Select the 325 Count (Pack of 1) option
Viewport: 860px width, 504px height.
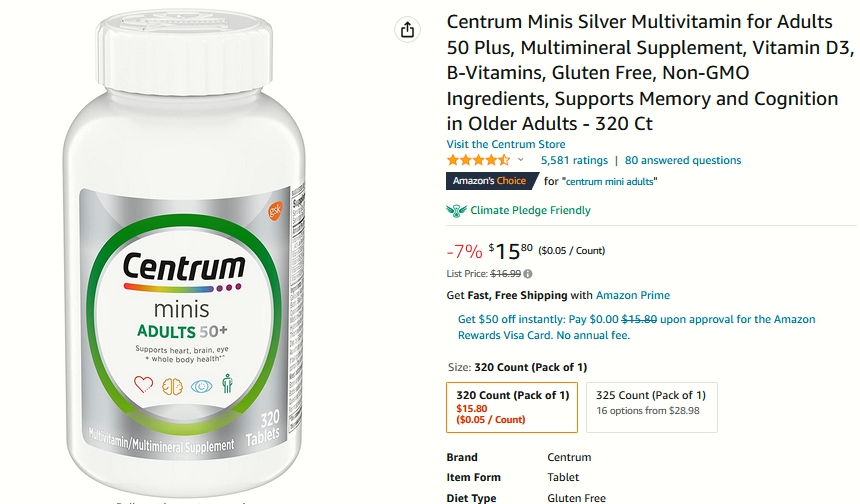click(652, 407)
